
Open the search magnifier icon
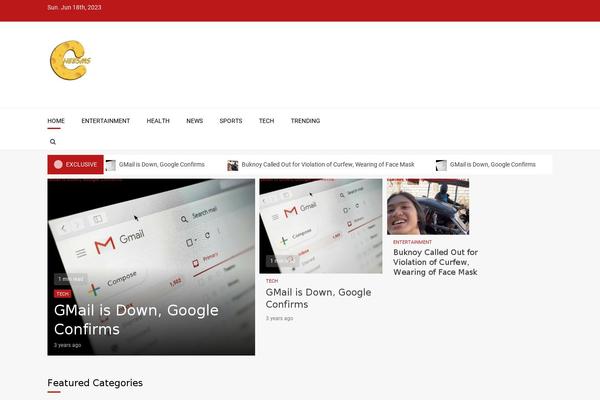(53, 142)
